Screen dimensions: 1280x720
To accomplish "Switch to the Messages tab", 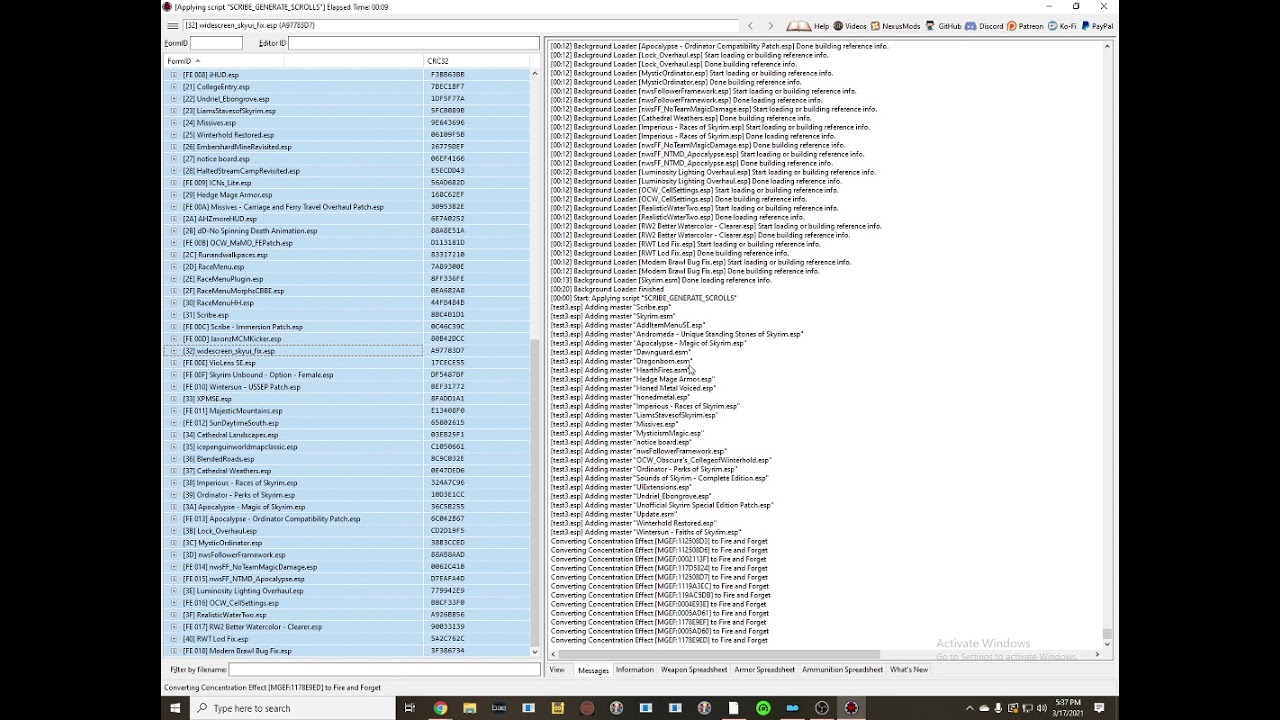I will point(593,670).
